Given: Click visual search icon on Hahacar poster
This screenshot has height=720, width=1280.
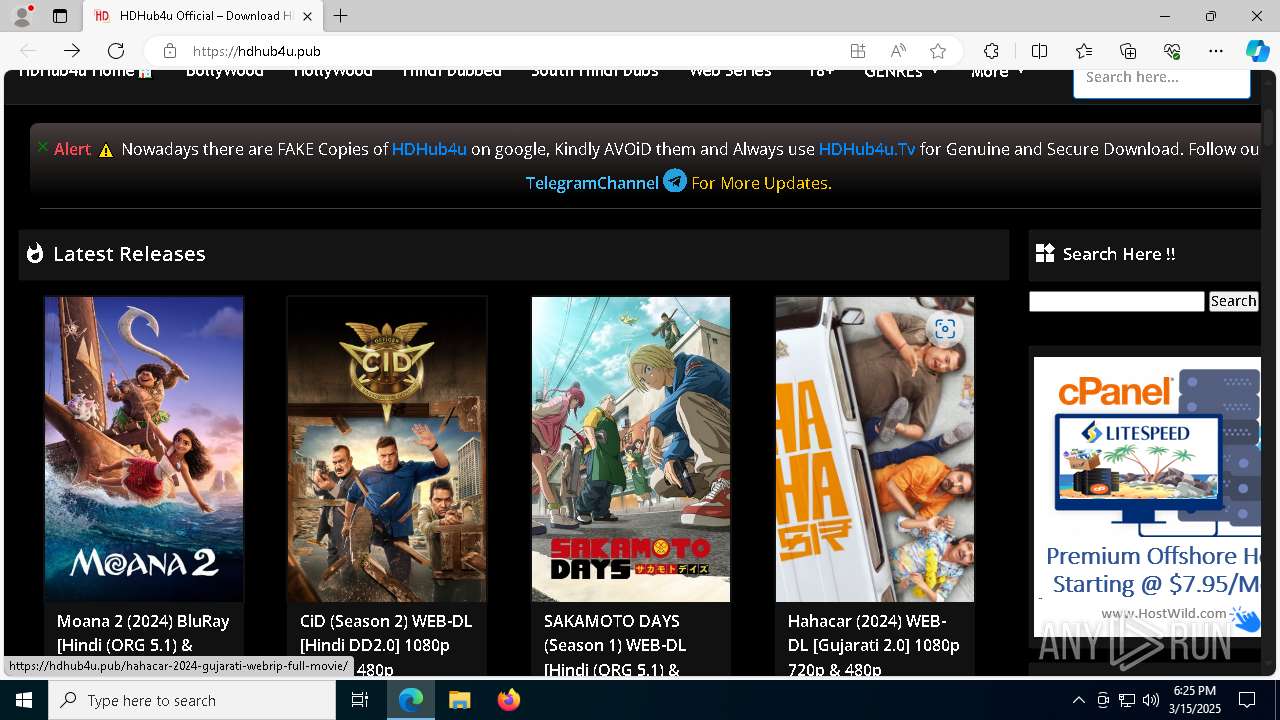Looking at the screenshot, I should (945, 329).
